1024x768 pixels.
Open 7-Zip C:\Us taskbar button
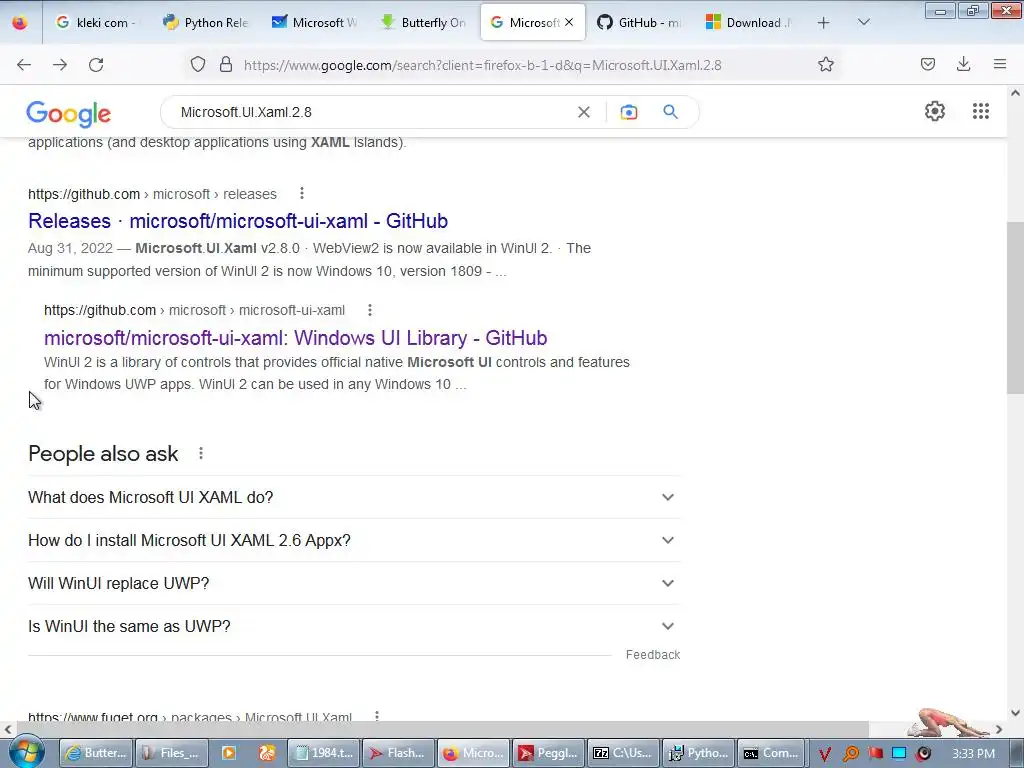coord(622,753)
